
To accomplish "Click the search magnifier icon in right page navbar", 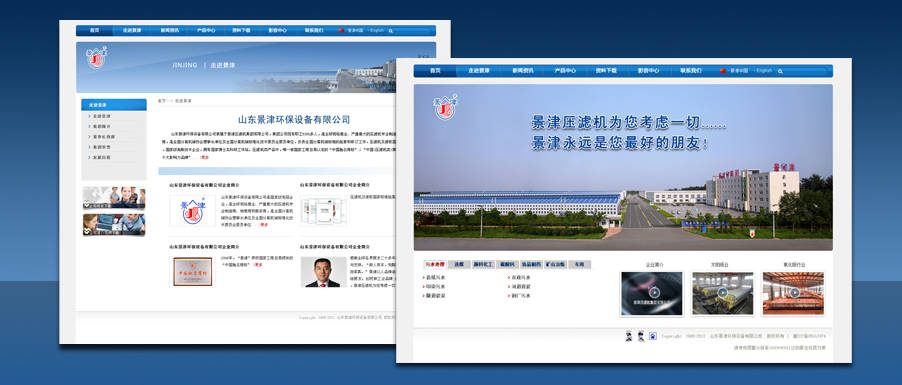I will [780, 71].
